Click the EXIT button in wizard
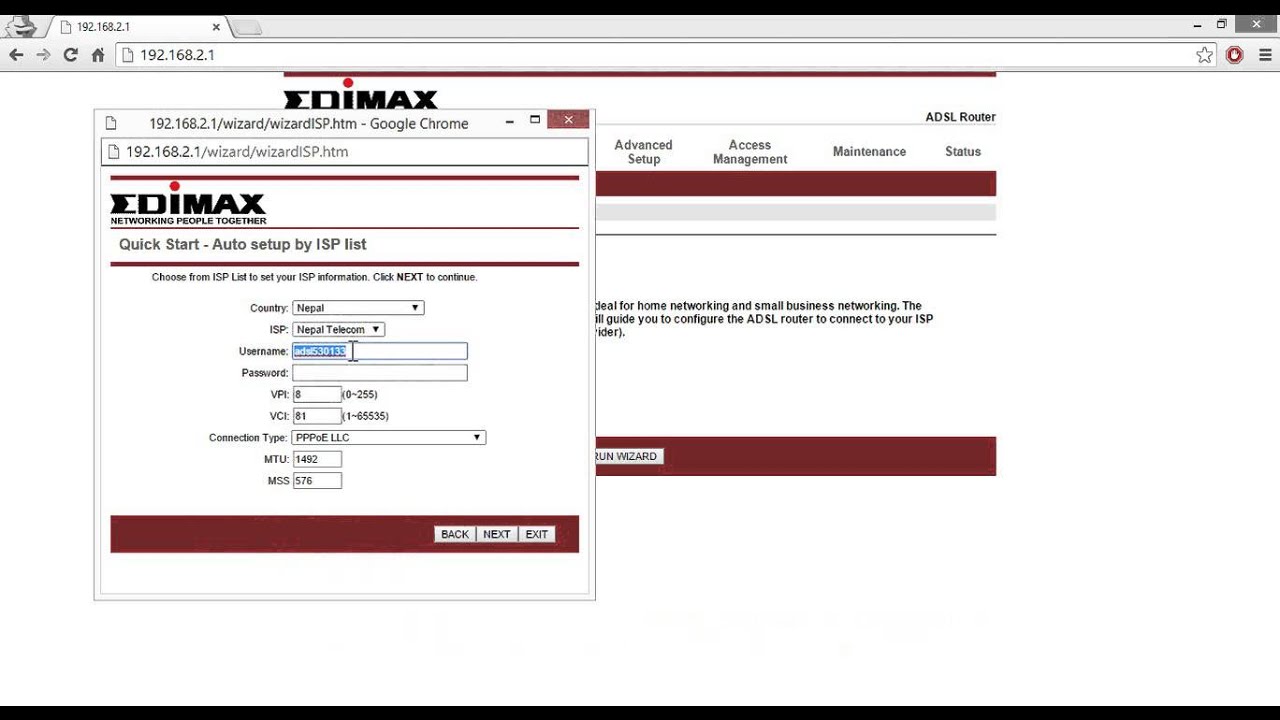Screen dimensions: 1280x720 point(537,534)
